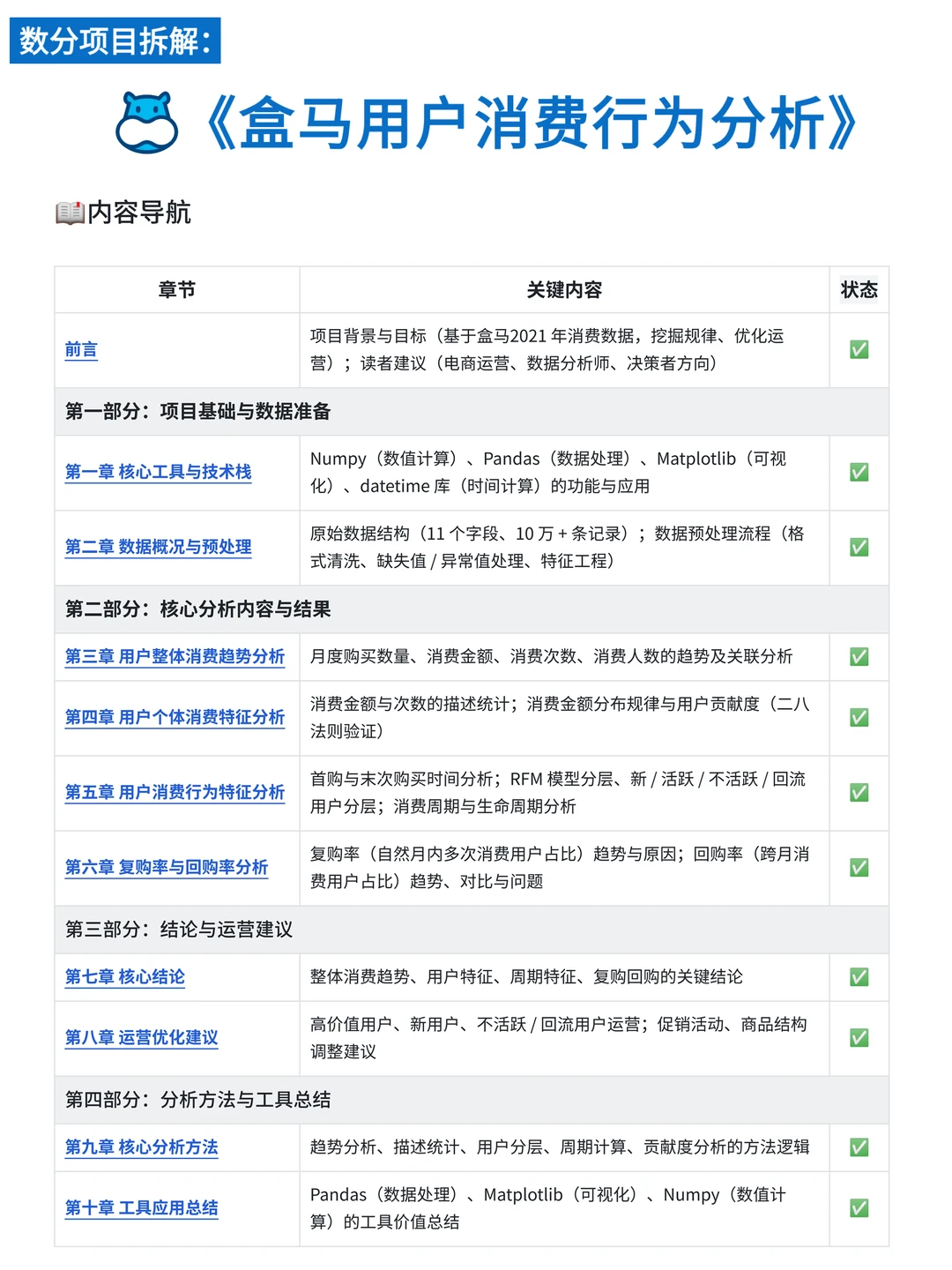Click the 原始数据结构（11 个字段 description cell
Image resolution: width=952 pixels, height=1270 pixels.
click(x=564, y=548)
